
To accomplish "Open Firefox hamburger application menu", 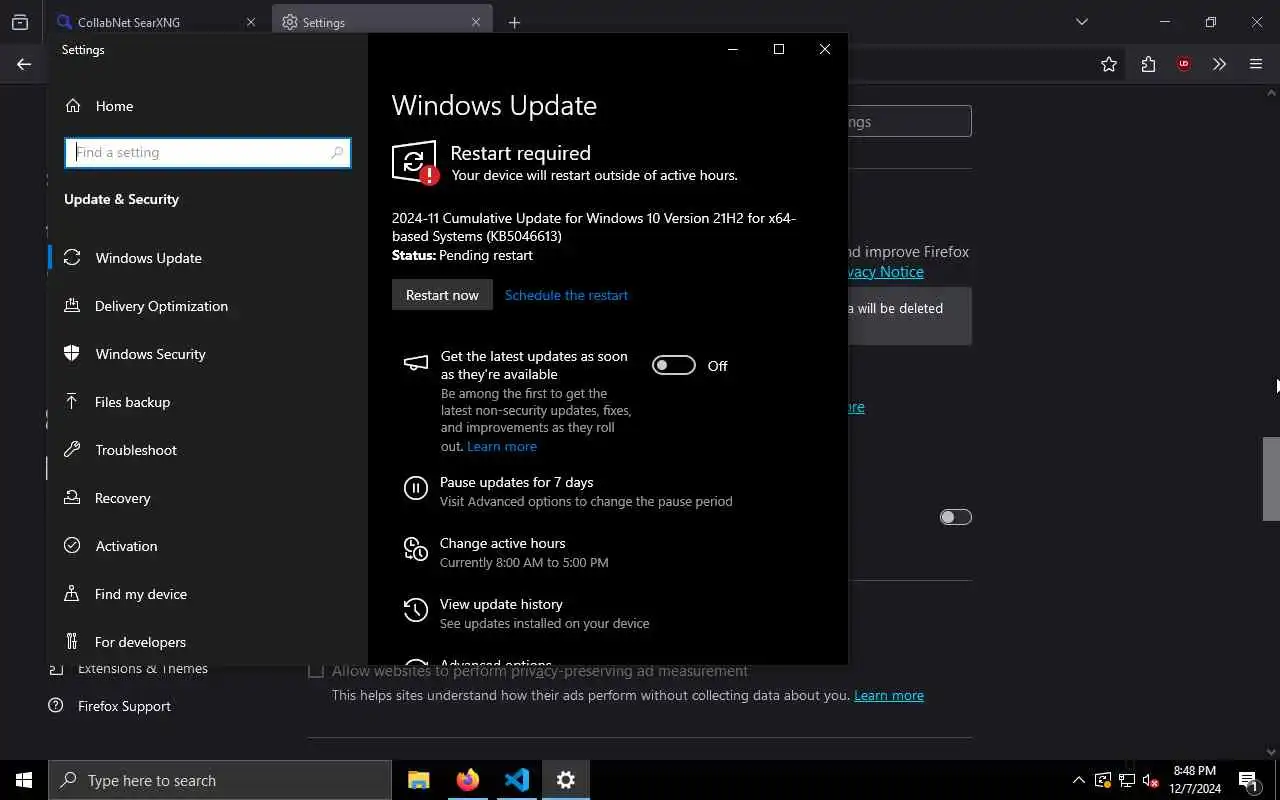I will pyautogui.click(x=1256, y=64).
